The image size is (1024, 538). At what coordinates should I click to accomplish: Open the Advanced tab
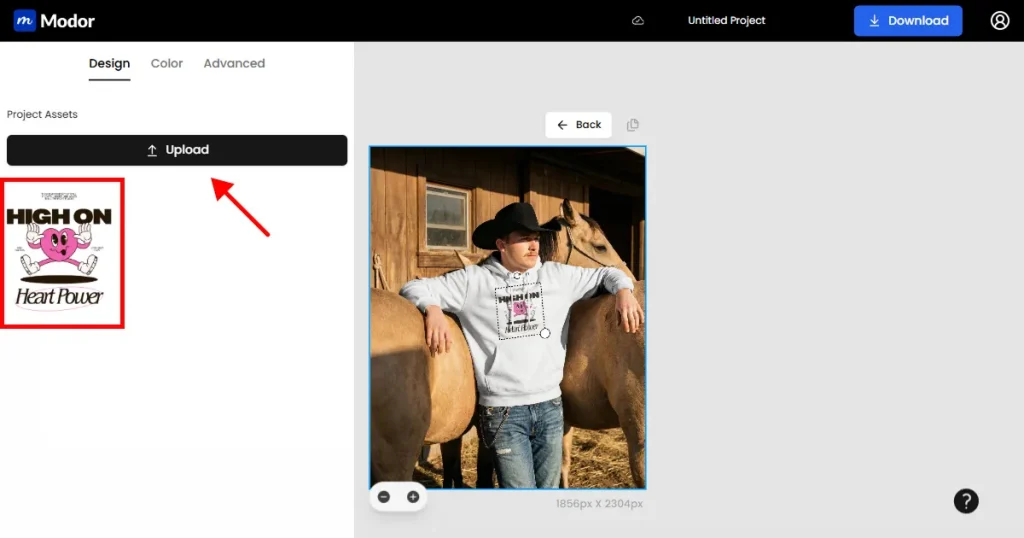click(x=234, y=63)
